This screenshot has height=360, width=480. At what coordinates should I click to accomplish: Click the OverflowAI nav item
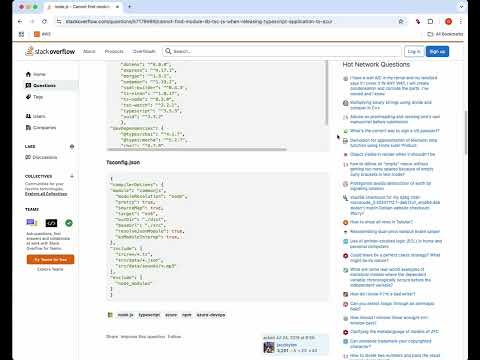pos(144,51)
